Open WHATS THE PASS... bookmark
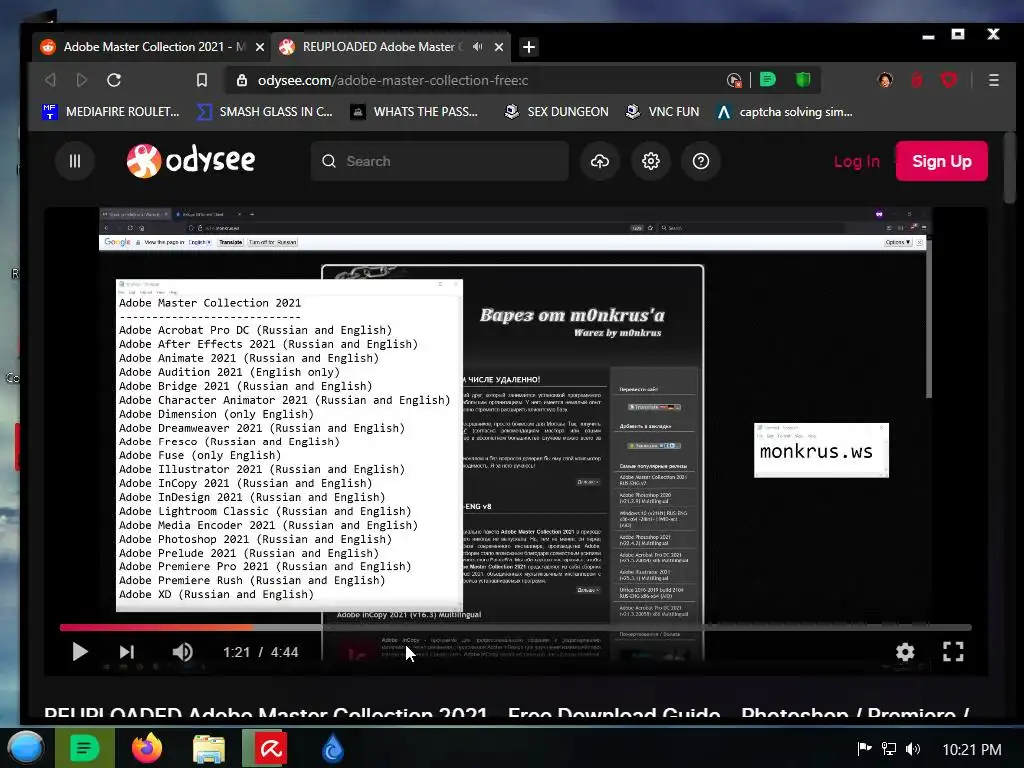The image size is (1024, 768). (414, 112)
